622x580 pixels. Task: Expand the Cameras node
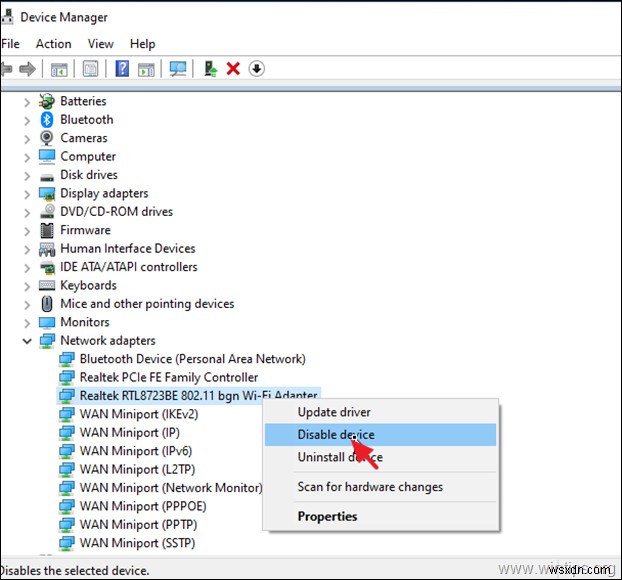click(27, 139)
